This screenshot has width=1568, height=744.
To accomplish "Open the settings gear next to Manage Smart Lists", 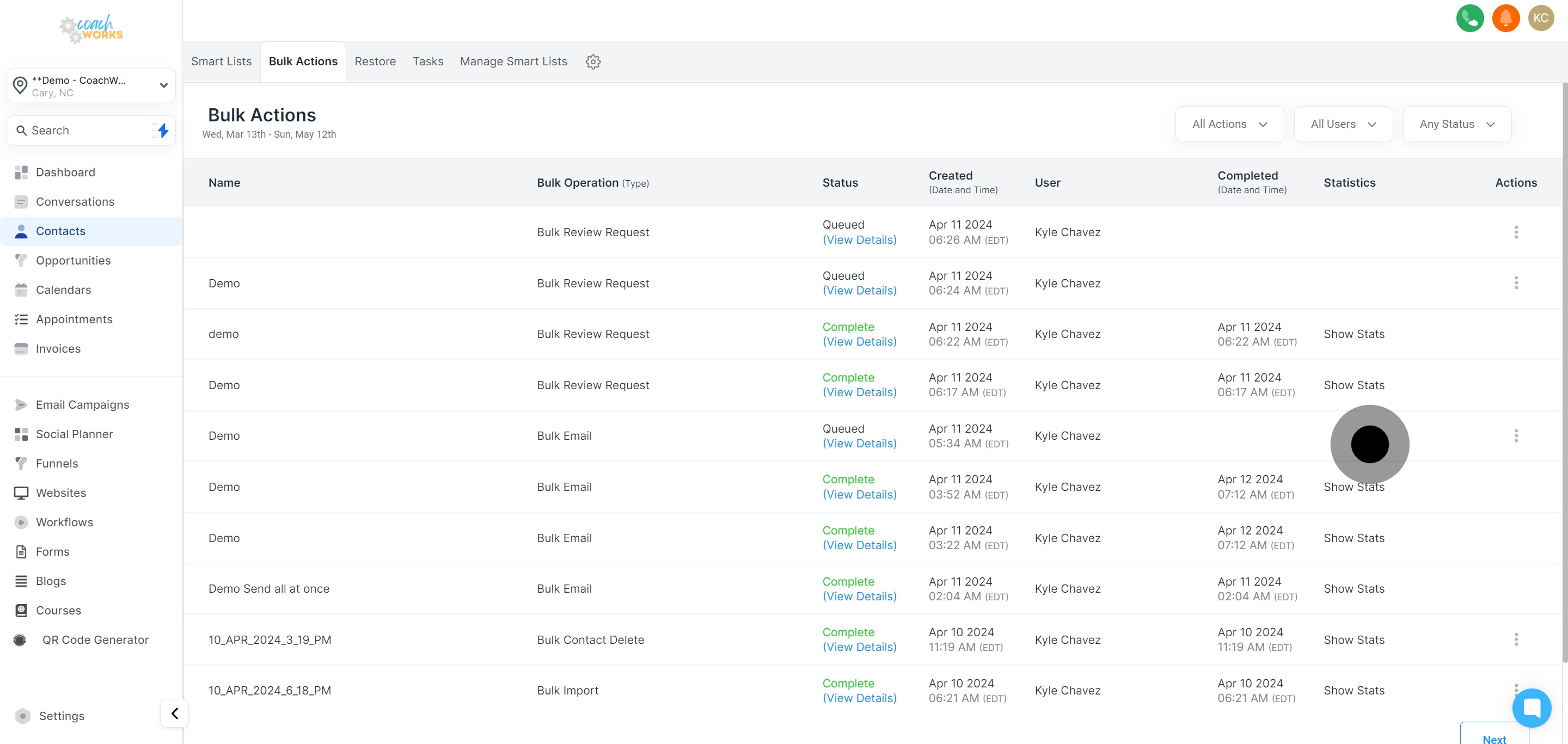I will [x=593, y=62].
